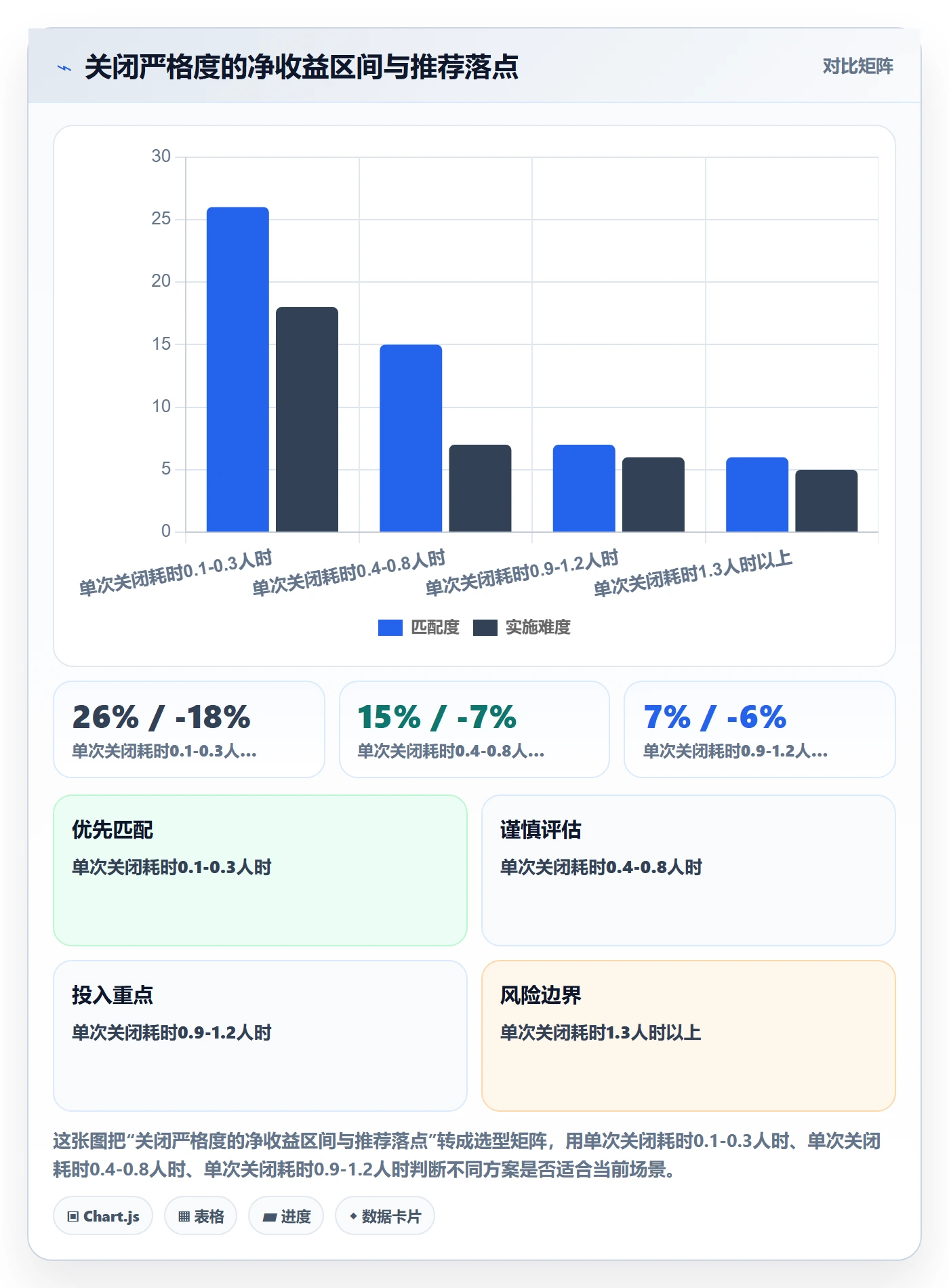Select the blue bar for 1.3人时以上
Screen dimensions: 949x1288
(757, 494)
